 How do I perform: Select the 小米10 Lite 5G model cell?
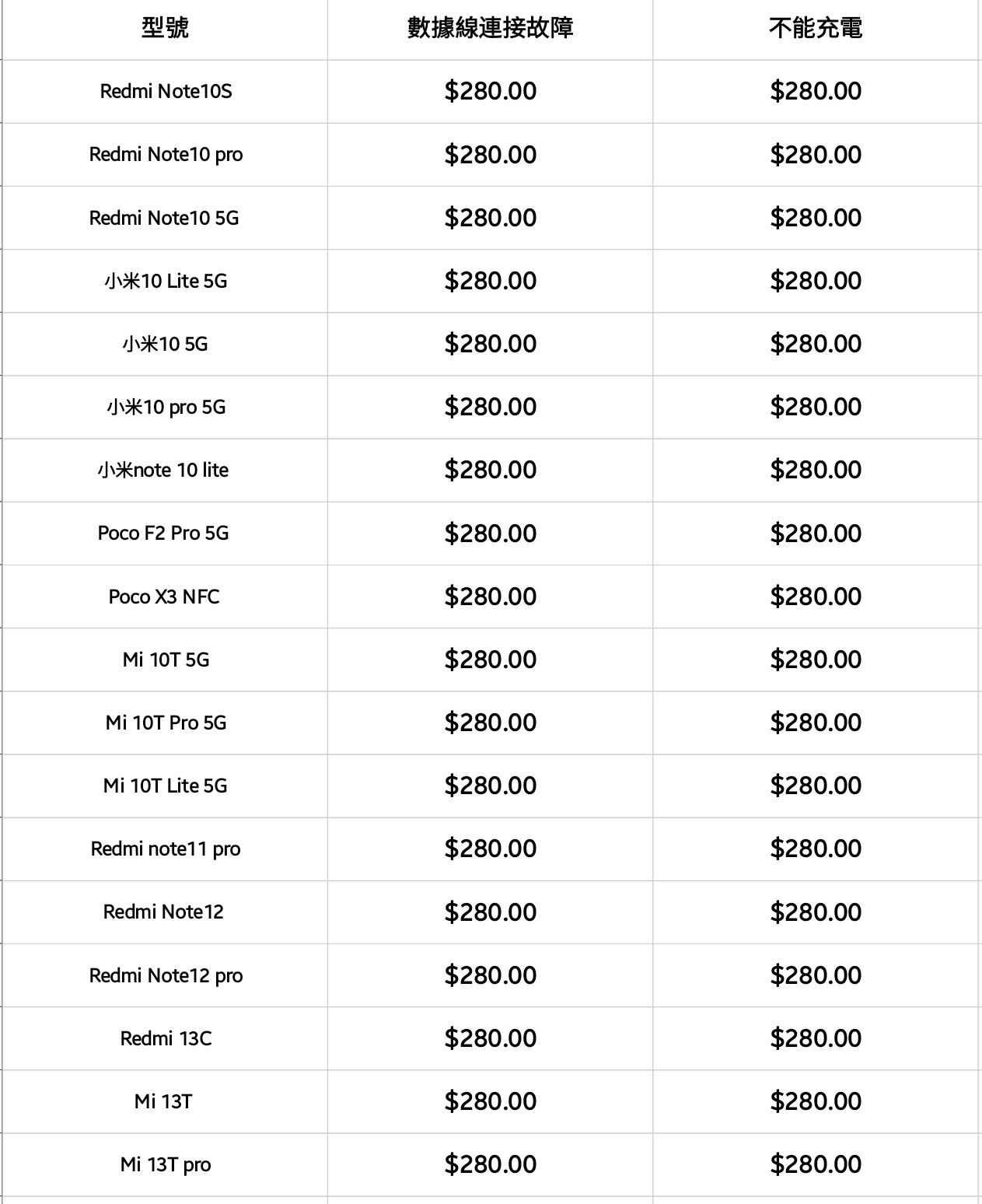166,281
